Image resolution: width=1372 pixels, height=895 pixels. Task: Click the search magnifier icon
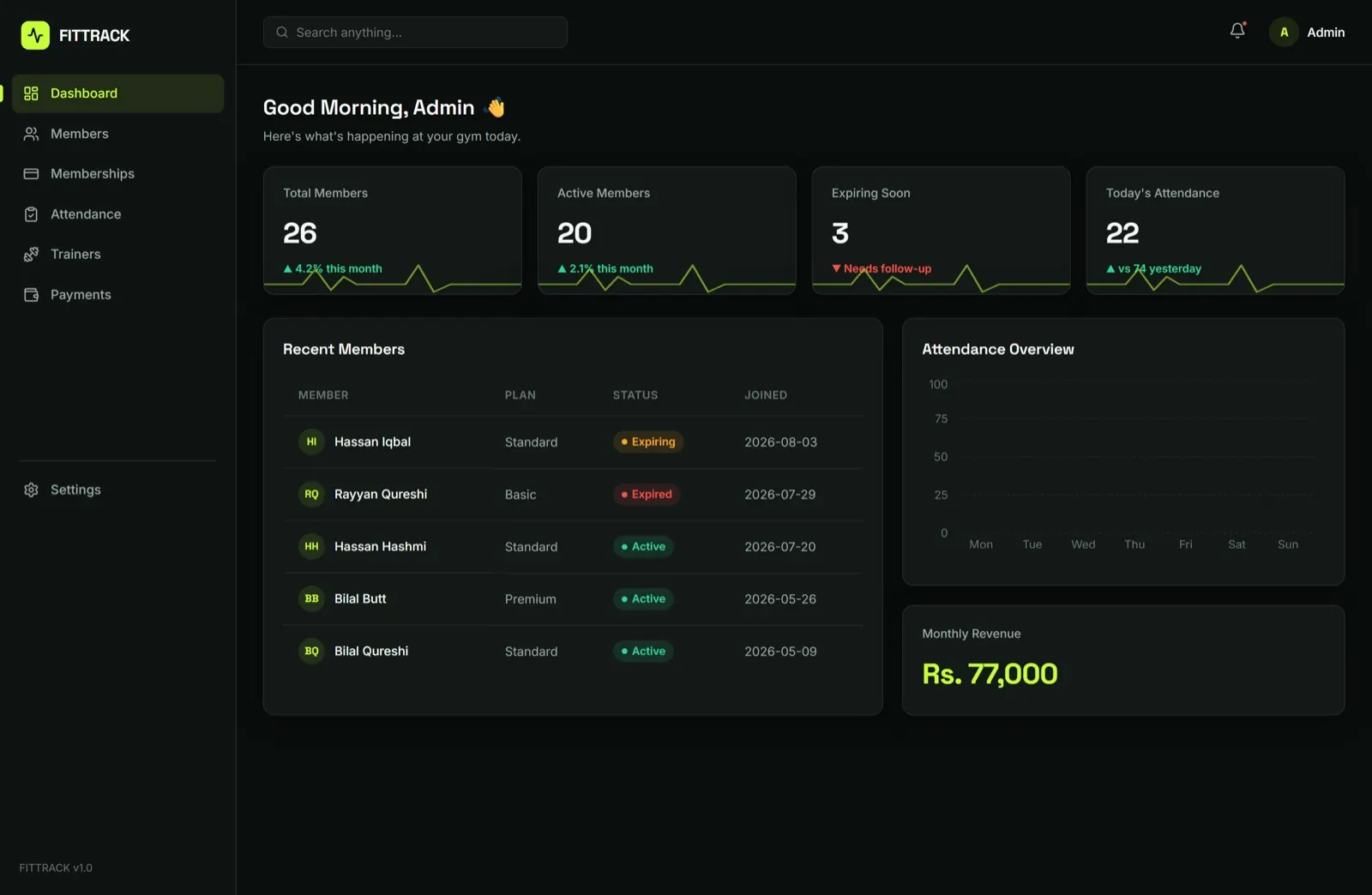pyautogui.click(x=282, y=33)
